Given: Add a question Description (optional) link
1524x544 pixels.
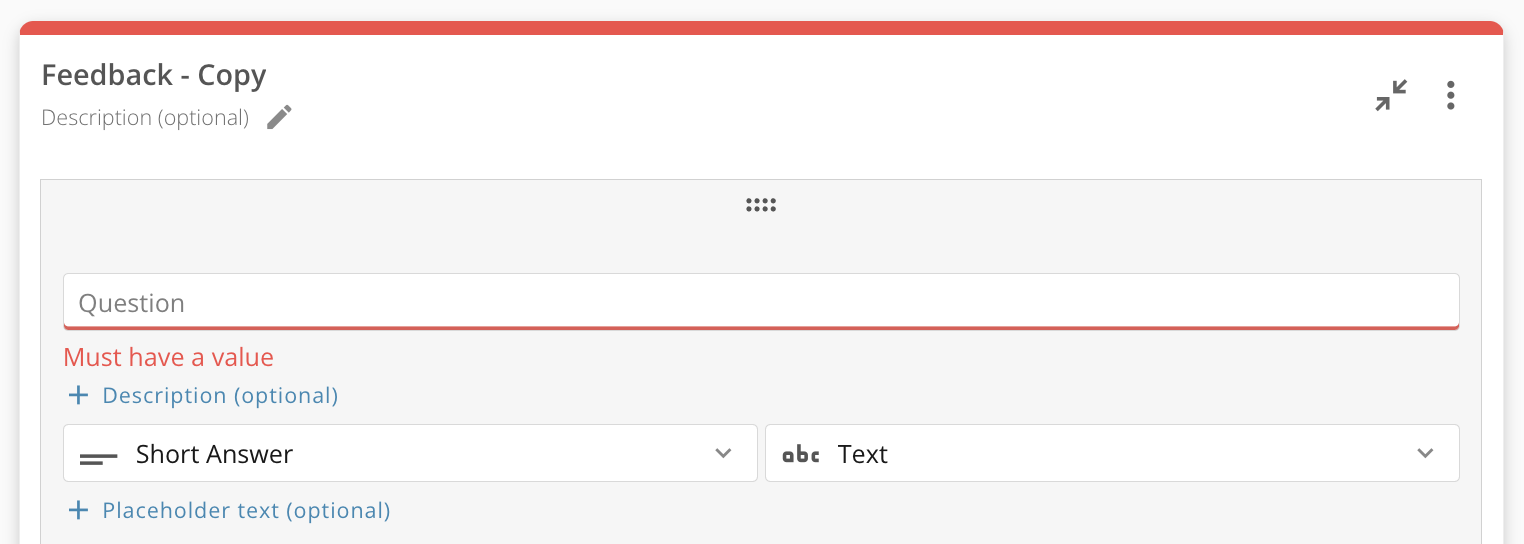Looking at the screenshot, I should point(220,396).
